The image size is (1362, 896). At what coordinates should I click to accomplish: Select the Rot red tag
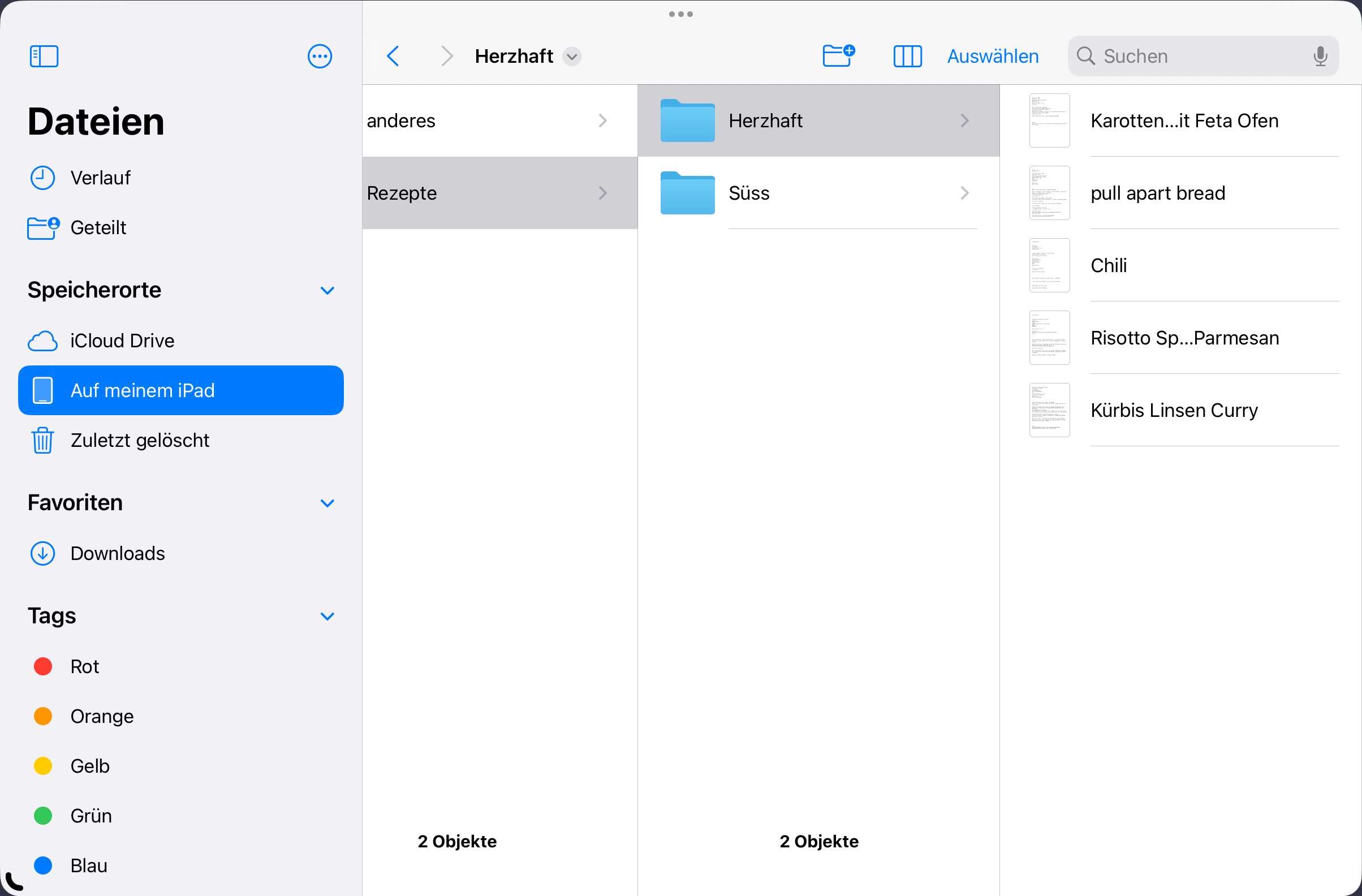click(84, 666)
